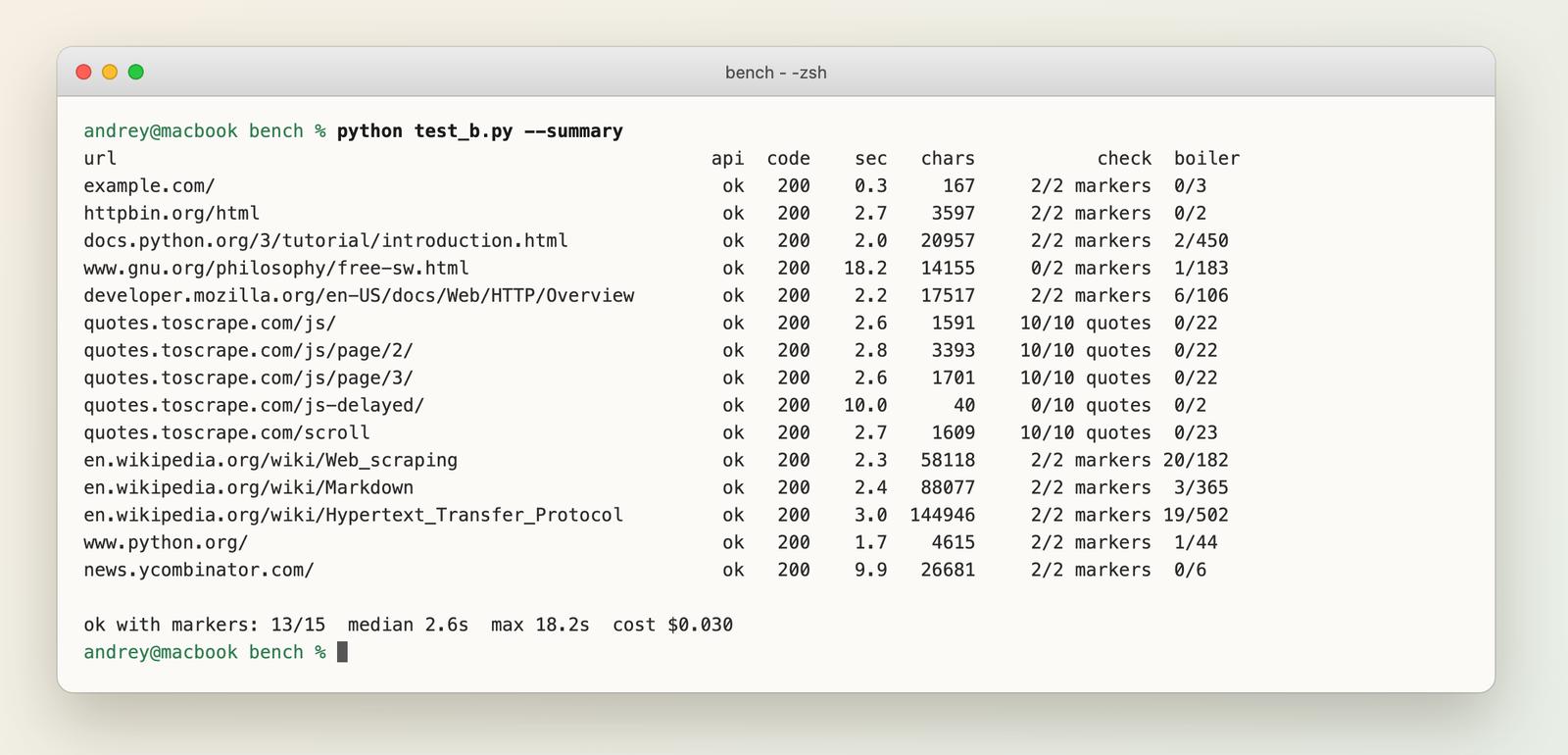Select the httpbin.org/html url
Screen dimensions: 1568x755
[171, 214]
